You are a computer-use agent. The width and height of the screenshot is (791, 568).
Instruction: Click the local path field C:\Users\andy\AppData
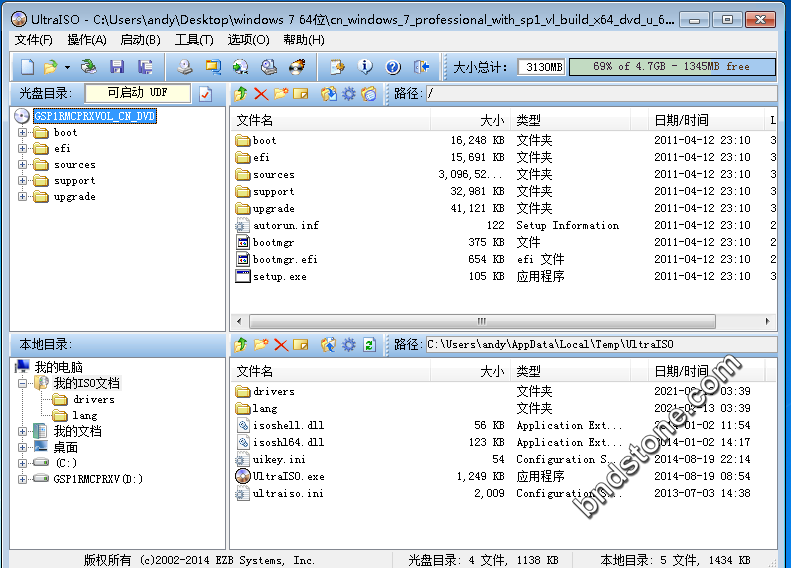(601, 345)
